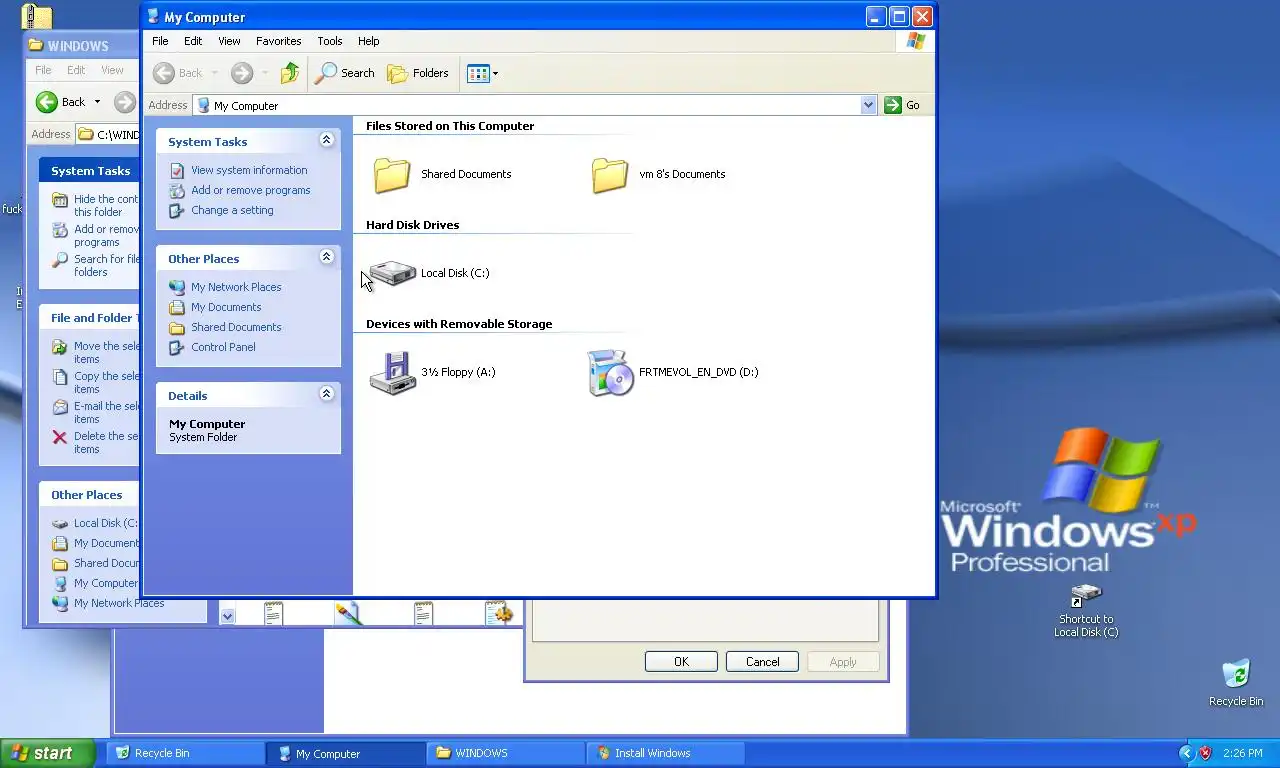
Task: Open the Favorites menu
Action: [x=279, y=41]
